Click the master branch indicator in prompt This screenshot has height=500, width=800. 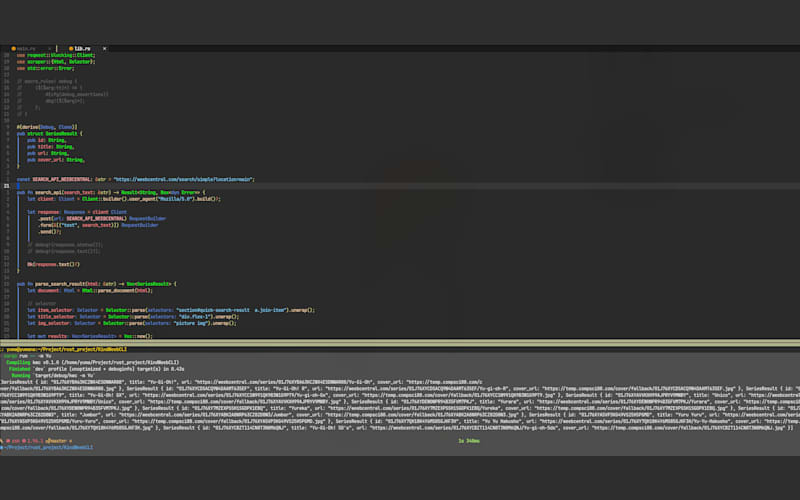coord(57,441)
